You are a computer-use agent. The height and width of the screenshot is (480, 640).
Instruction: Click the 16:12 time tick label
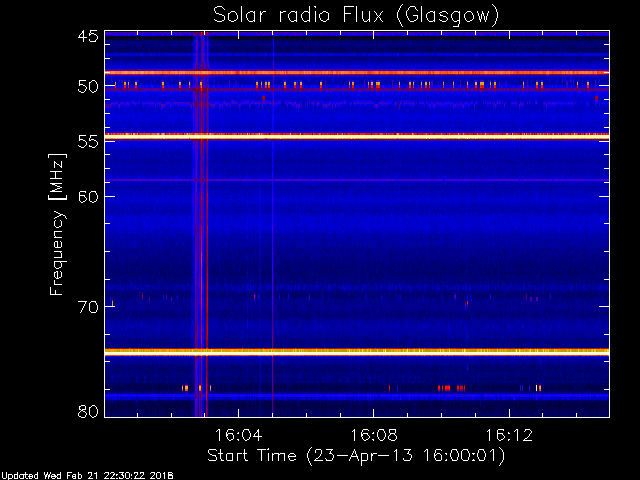[x=509, y=435]
